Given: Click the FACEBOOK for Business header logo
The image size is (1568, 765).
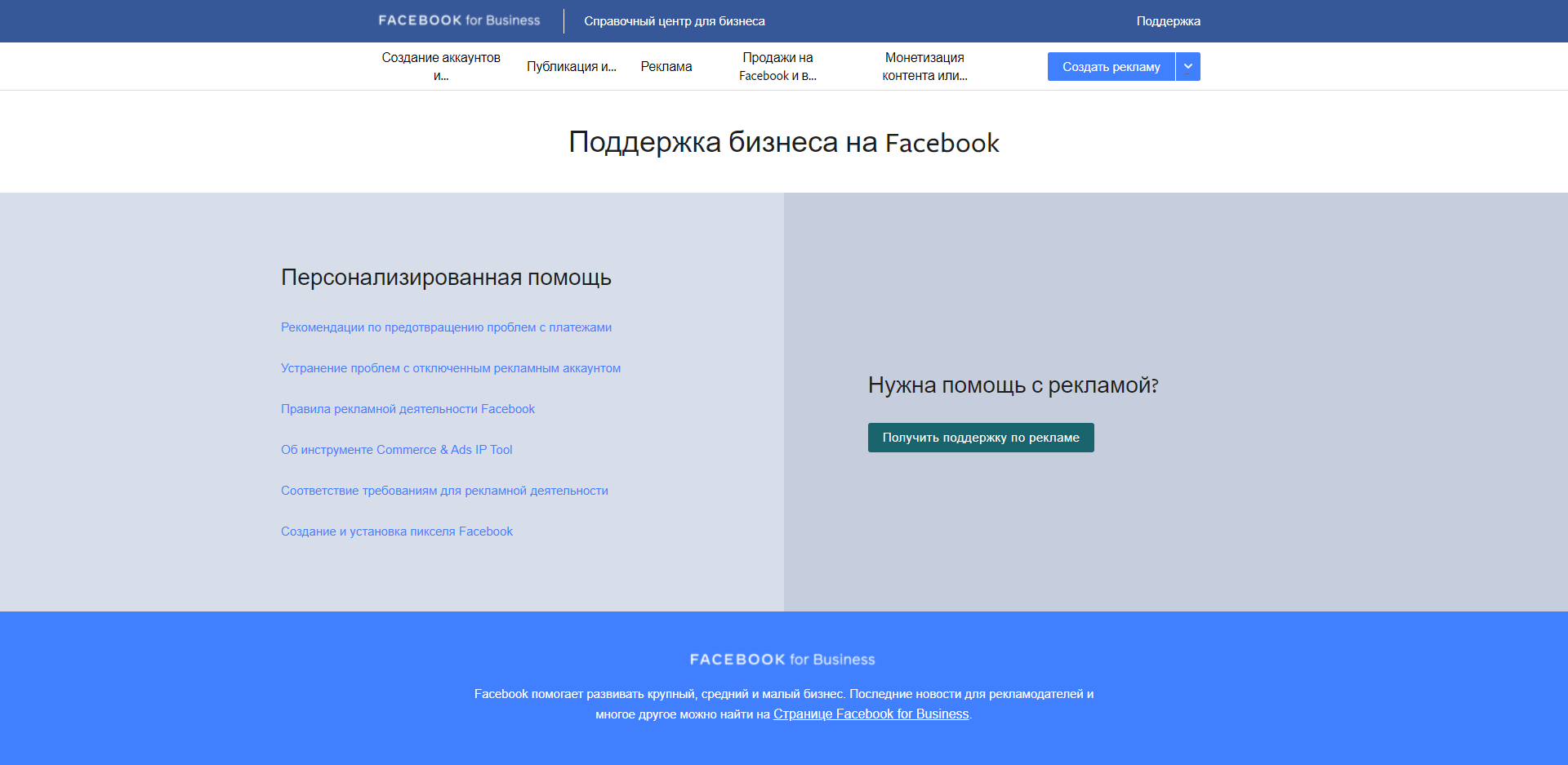Looking at the screenshot, I should tap(459, 20).
